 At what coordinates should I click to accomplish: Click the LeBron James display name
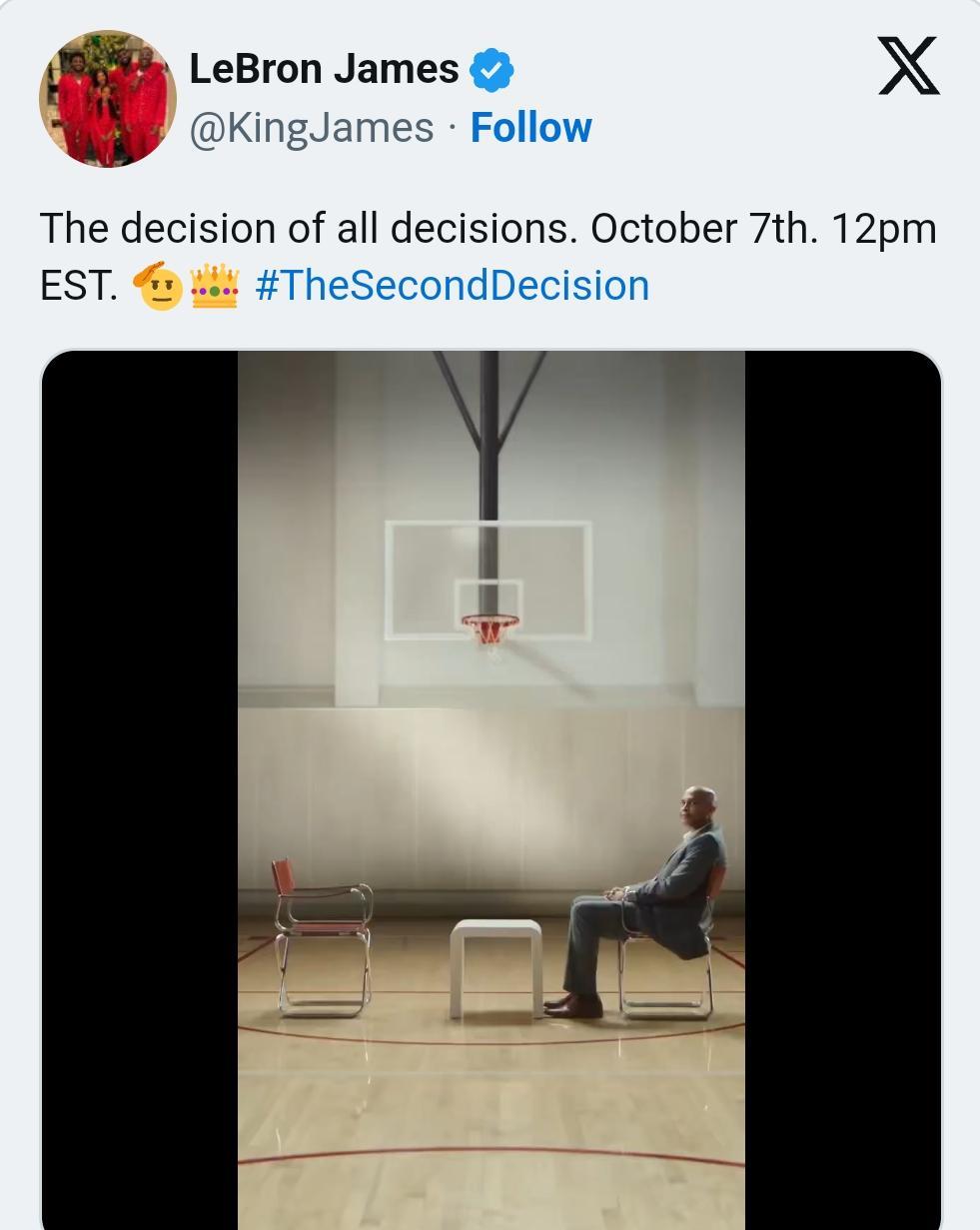pyautogui.click(x=324, y=69)
